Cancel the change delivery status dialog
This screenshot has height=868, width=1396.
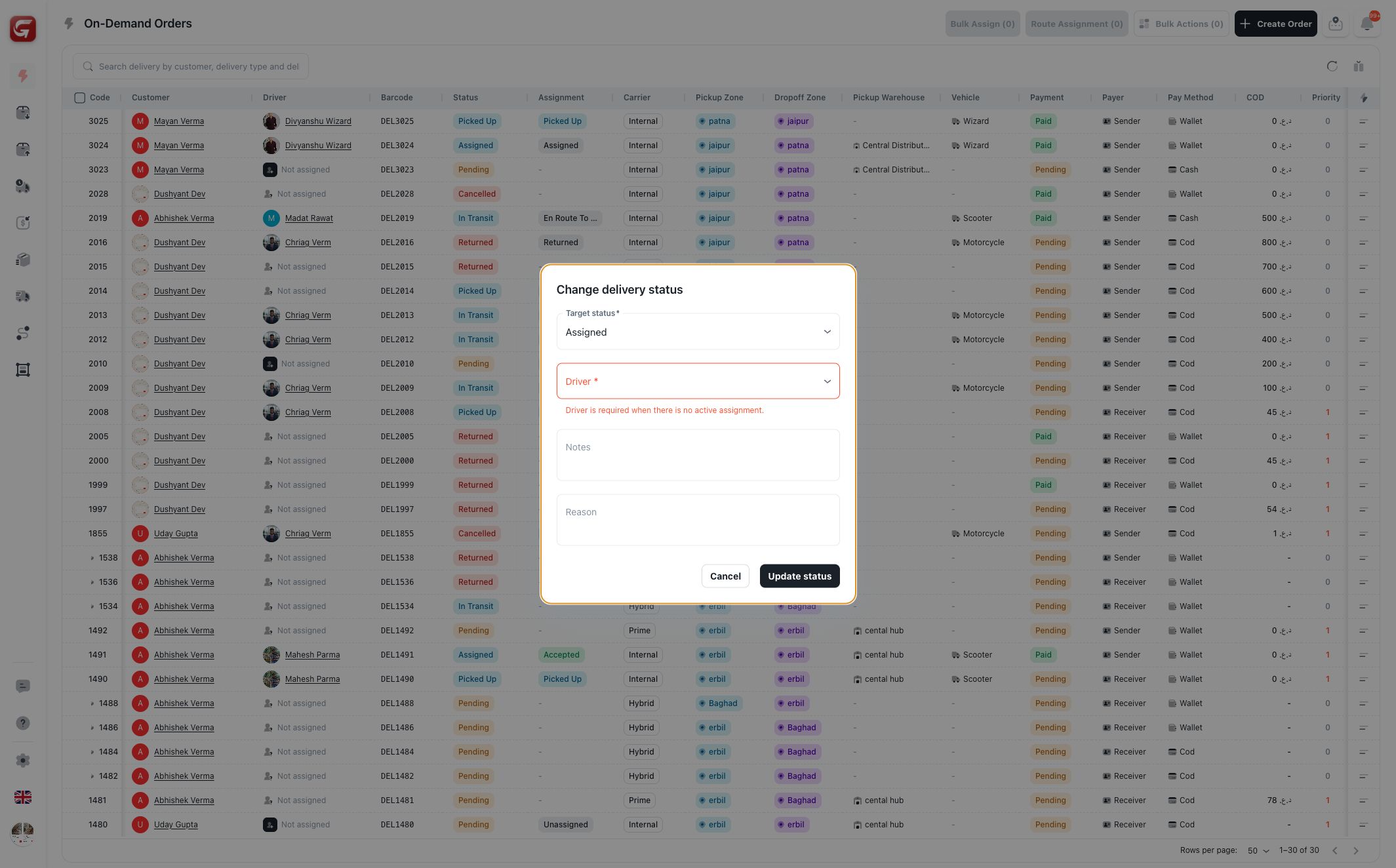point(725,576)
